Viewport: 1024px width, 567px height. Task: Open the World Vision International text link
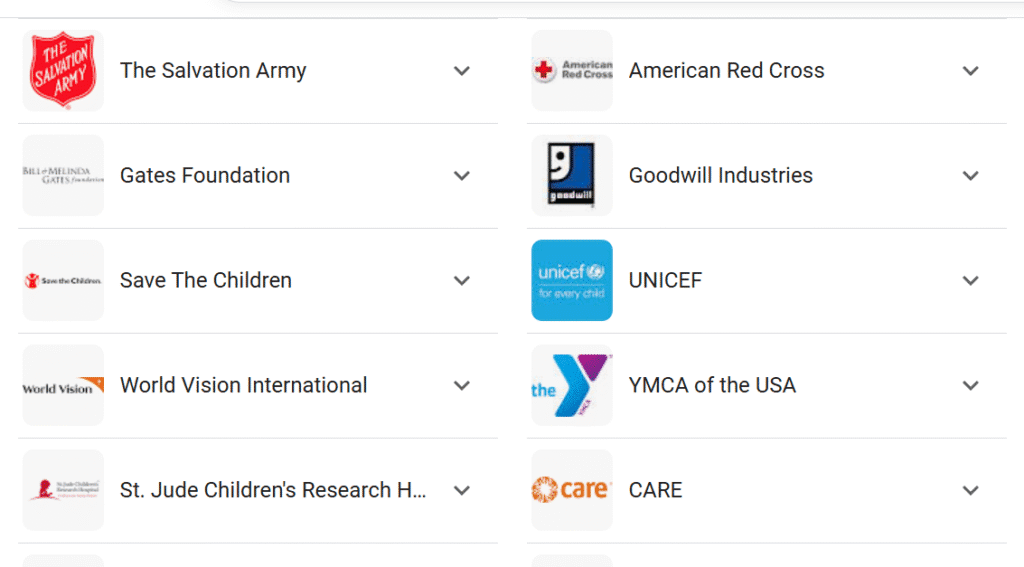click(x=243, y=385)
